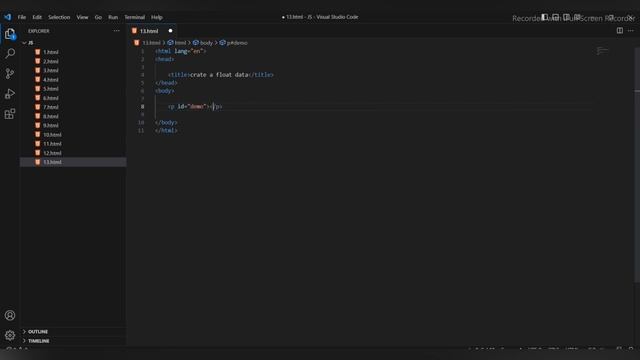Open Explorer views and more actions ellipsis
640x360 pixels.
point(117,31)
